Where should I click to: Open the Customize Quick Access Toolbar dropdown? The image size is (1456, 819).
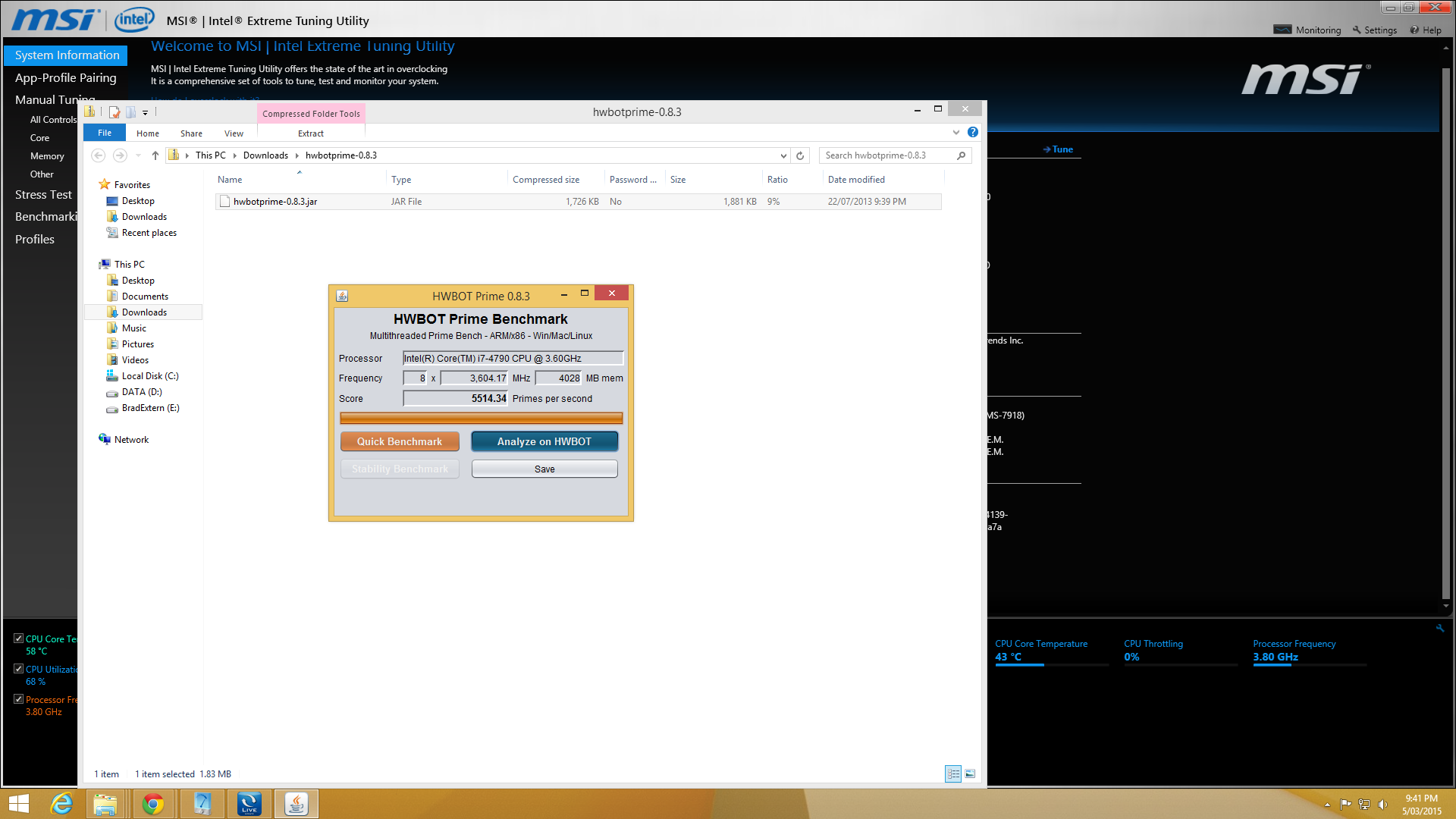tap(145, 113)
